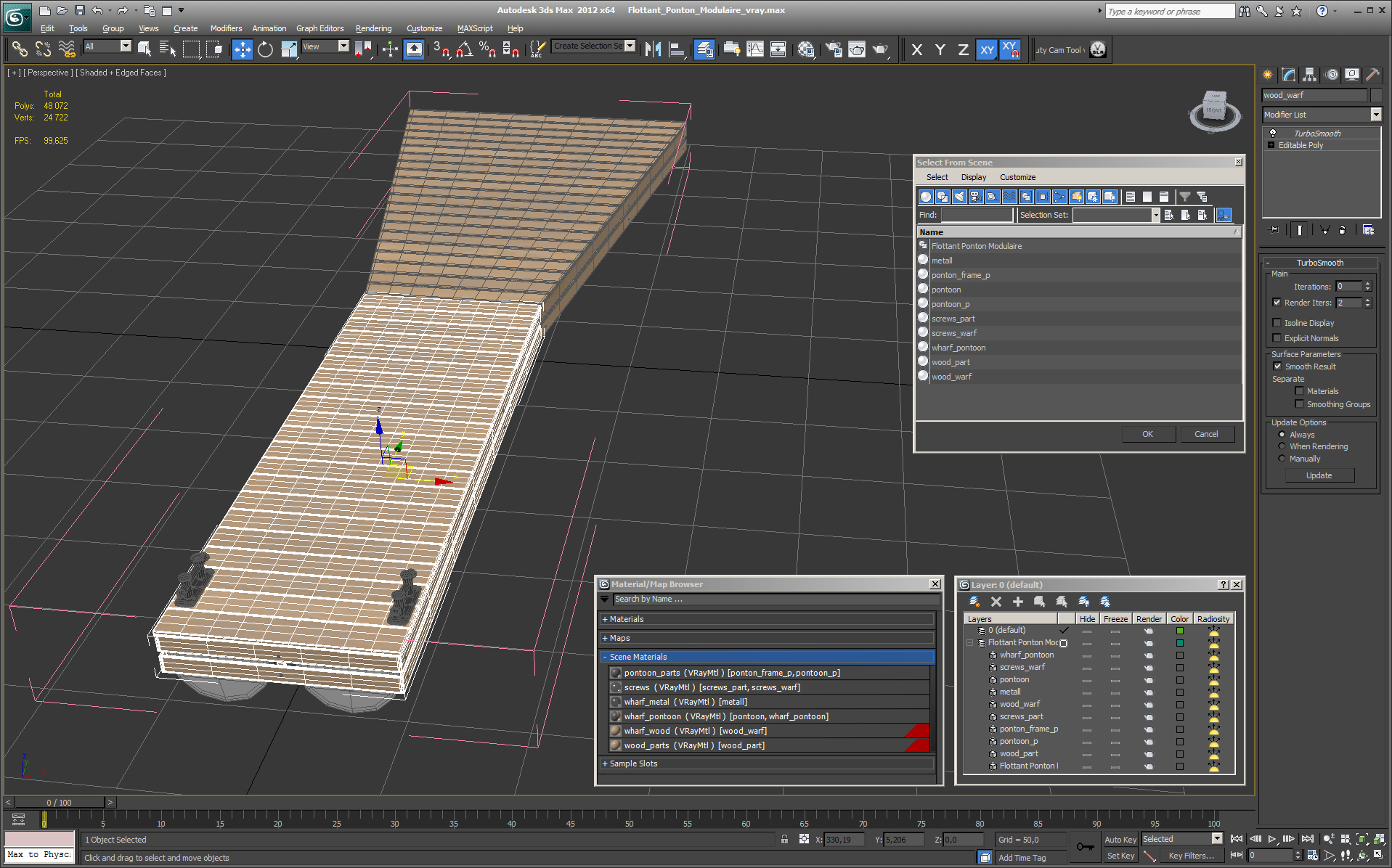Click the 0 (default) layer green color swatch
This screenshot has width=1392, height=868.
tap(1180, 631)
